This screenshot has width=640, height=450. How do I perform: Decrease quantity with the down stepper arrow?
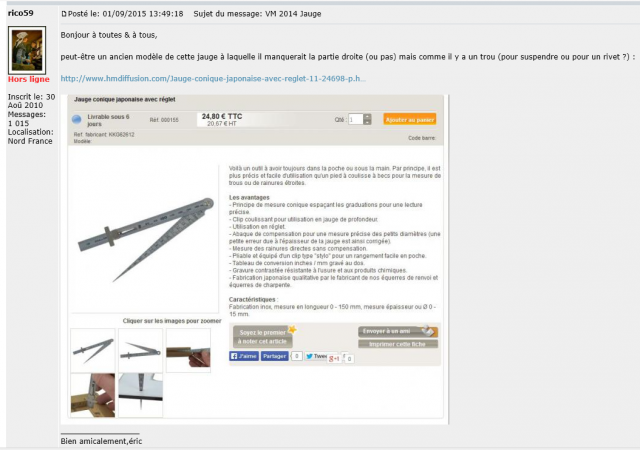tap(367, 122)
